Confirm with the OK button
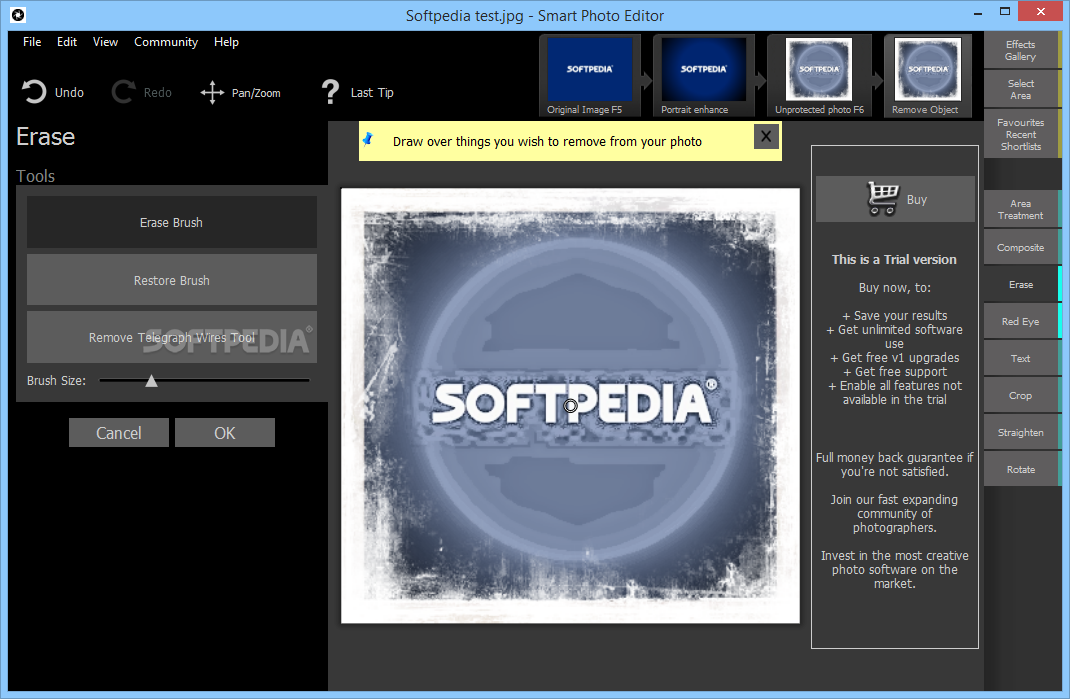Image resolution: width=1070 pixels, height=699 pixels. [x=225, y=433]
